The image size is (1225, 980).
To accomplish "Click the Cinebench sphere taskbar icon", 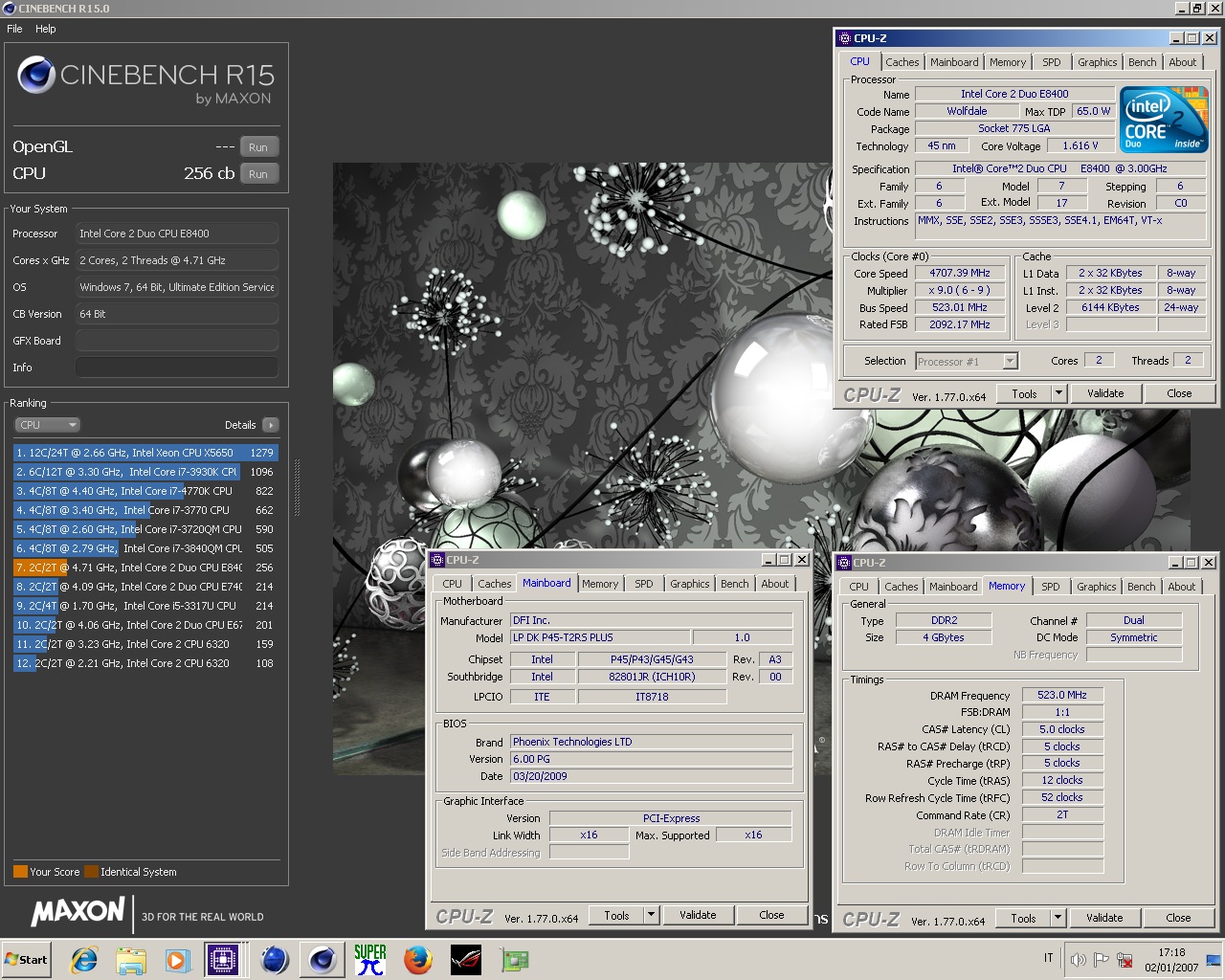I will [323, 960].
